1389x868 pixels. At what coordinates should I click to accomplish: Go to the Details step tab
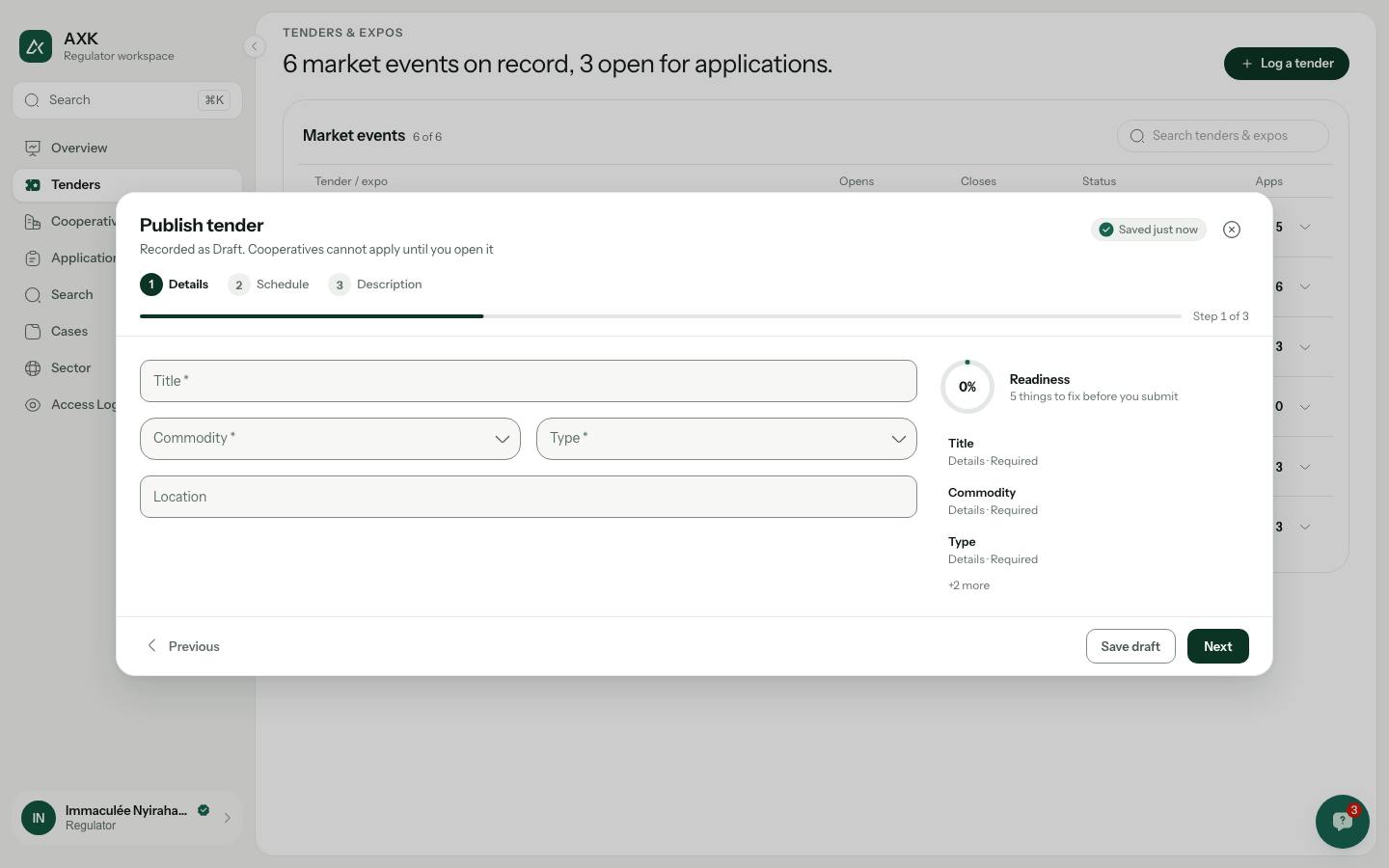(x=175, y=285)
